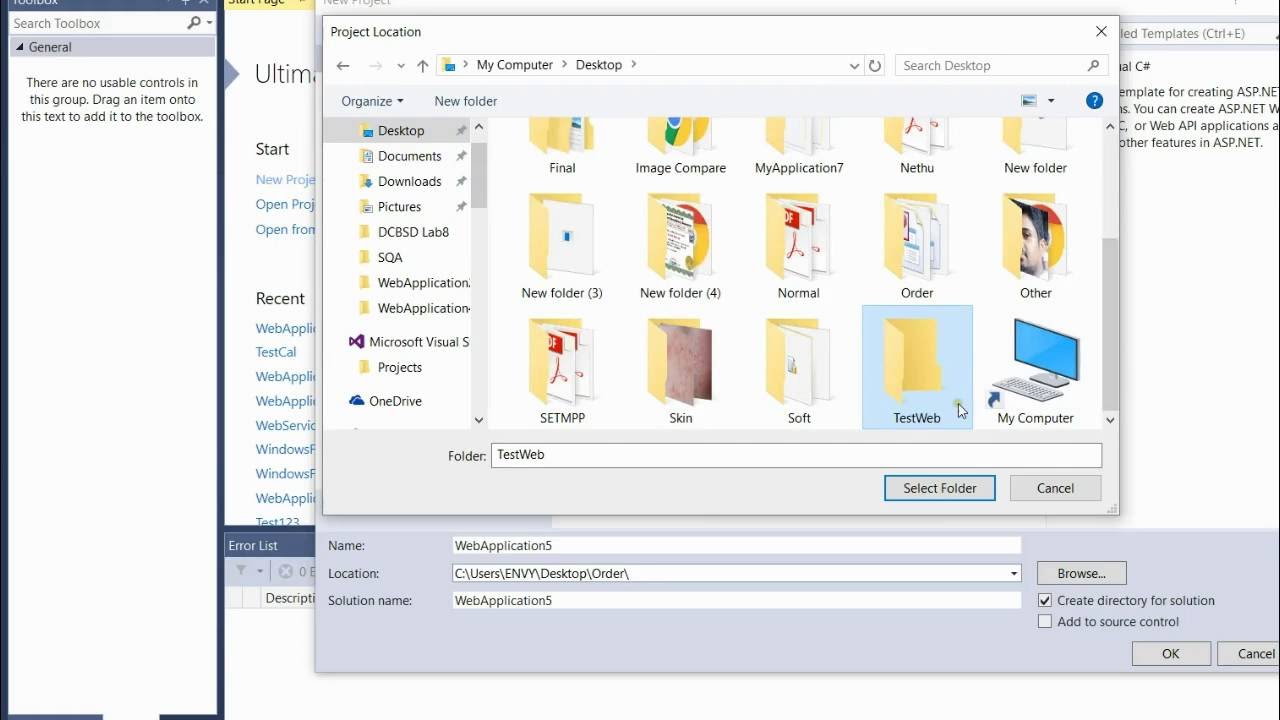Open the Final folder

(562, 148)
